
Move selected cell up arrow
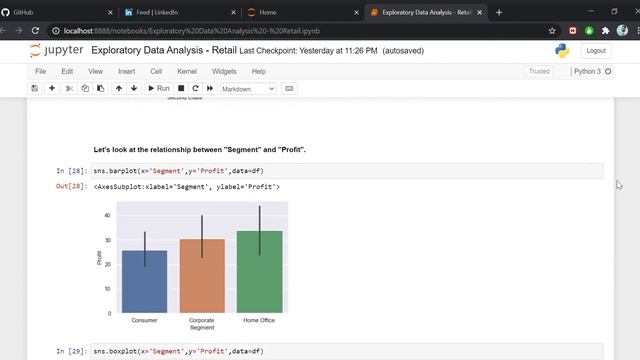(119, 89)
